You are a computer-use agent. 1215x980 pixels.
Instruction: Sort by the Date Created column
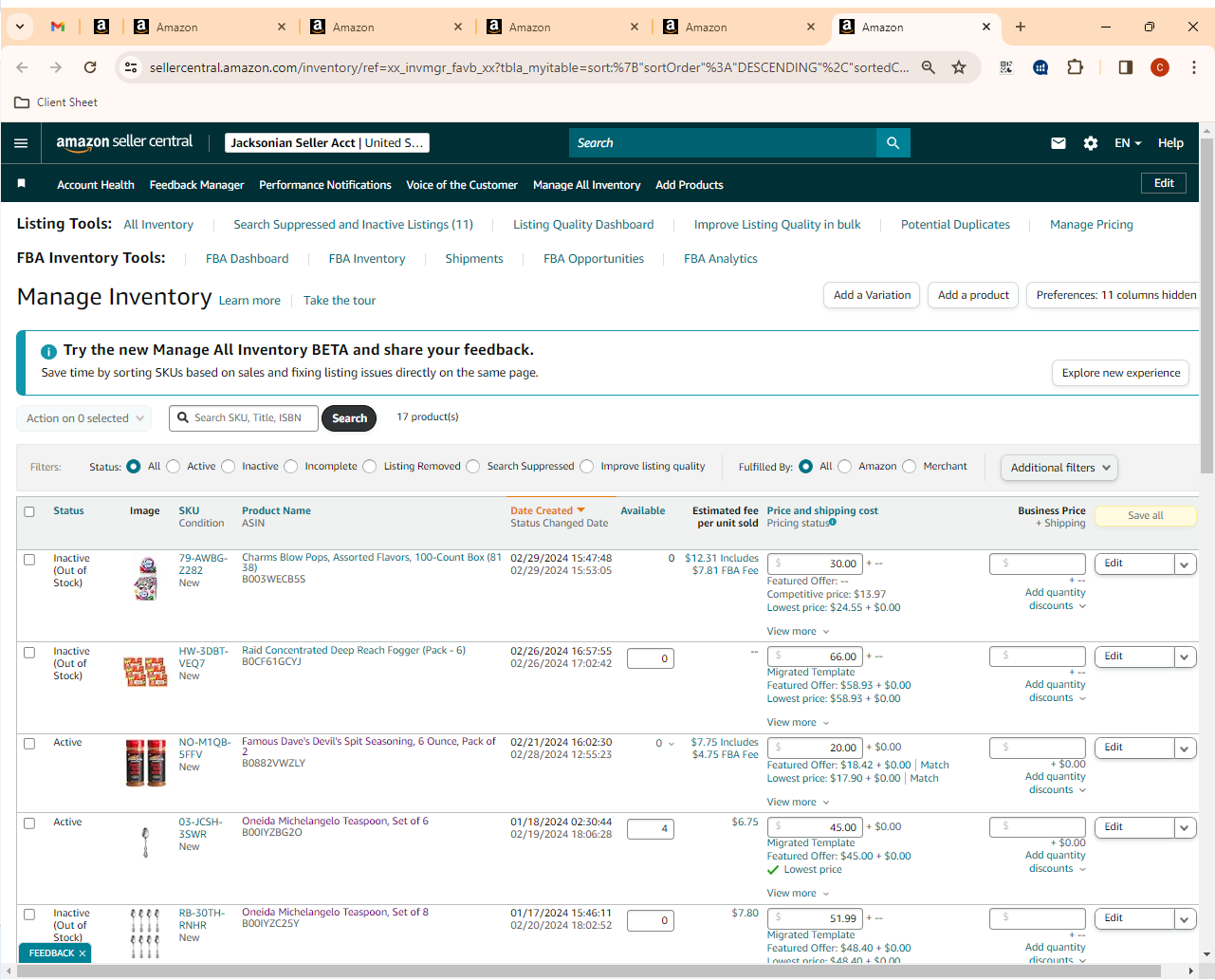click(x=547, y=511)
